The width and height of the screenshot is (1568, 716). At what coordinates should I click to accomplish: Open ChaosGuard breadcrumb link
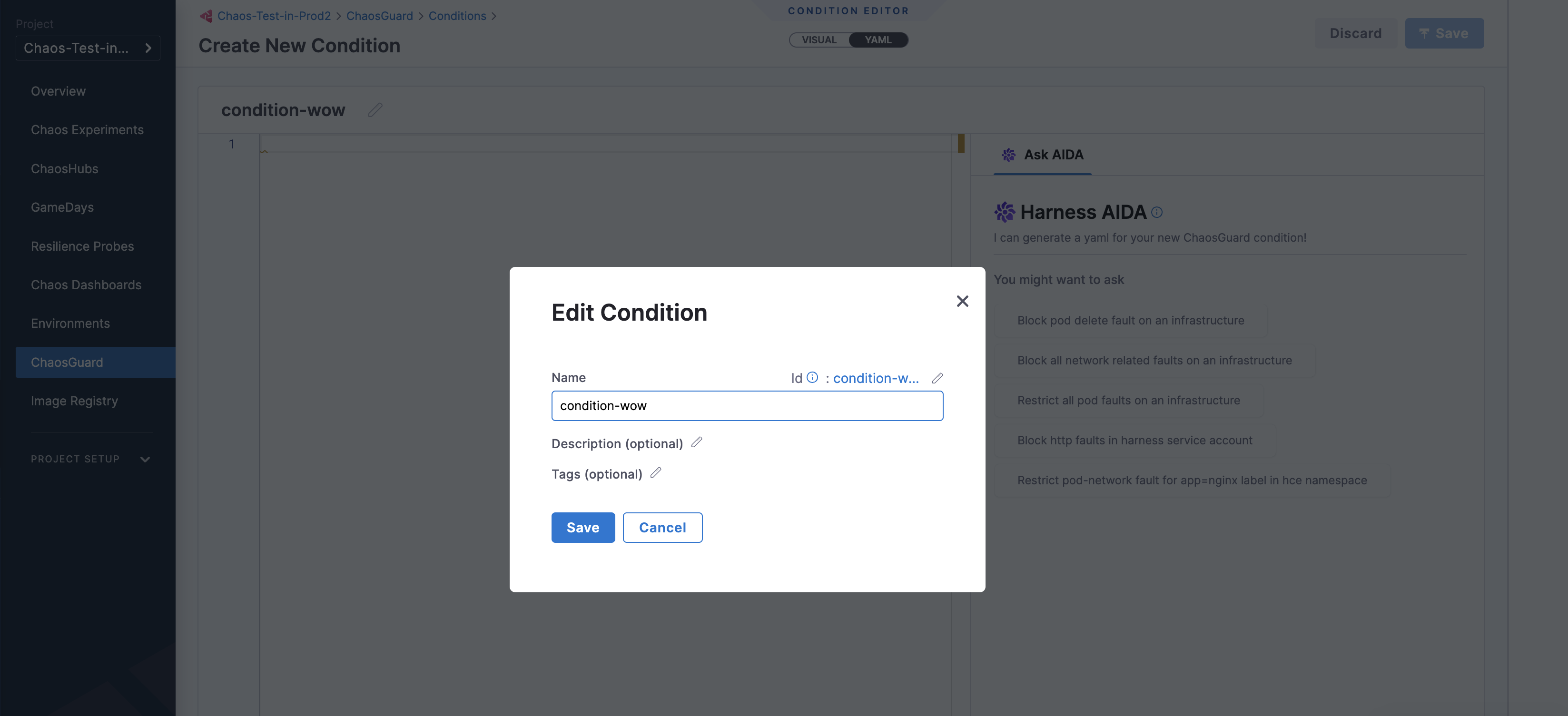(x=379, y=16)
